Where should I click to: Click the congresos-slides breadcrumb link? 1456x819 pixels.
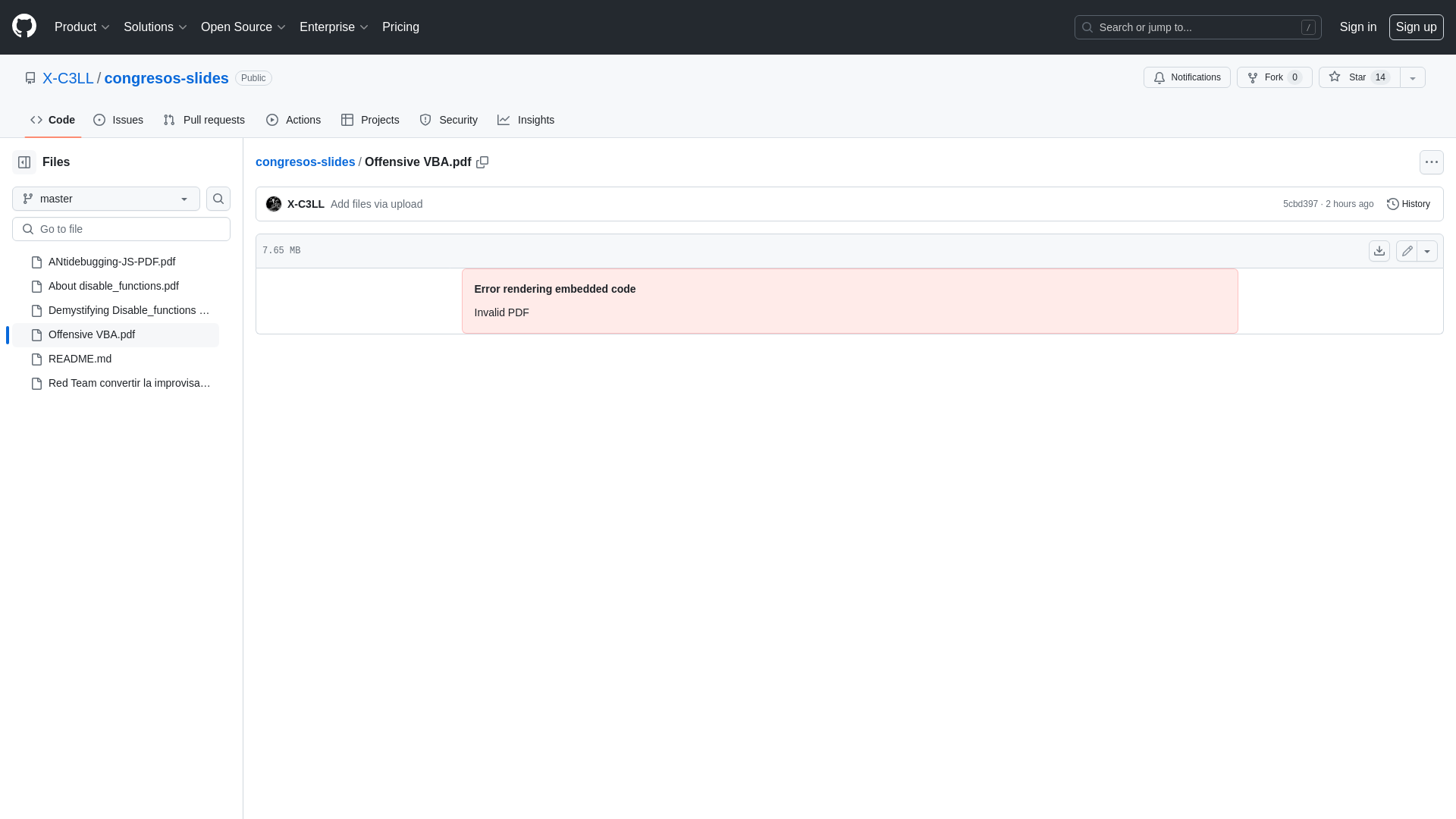pyautogui.click(x=305, y=161)
